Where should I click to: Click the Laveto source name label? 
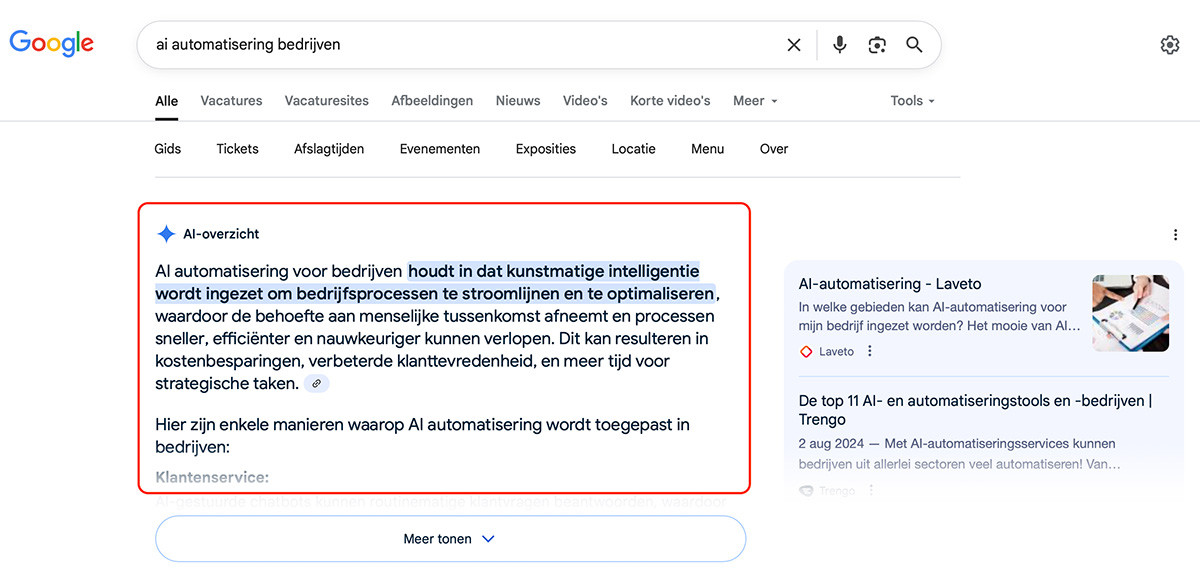click(837, 352)
